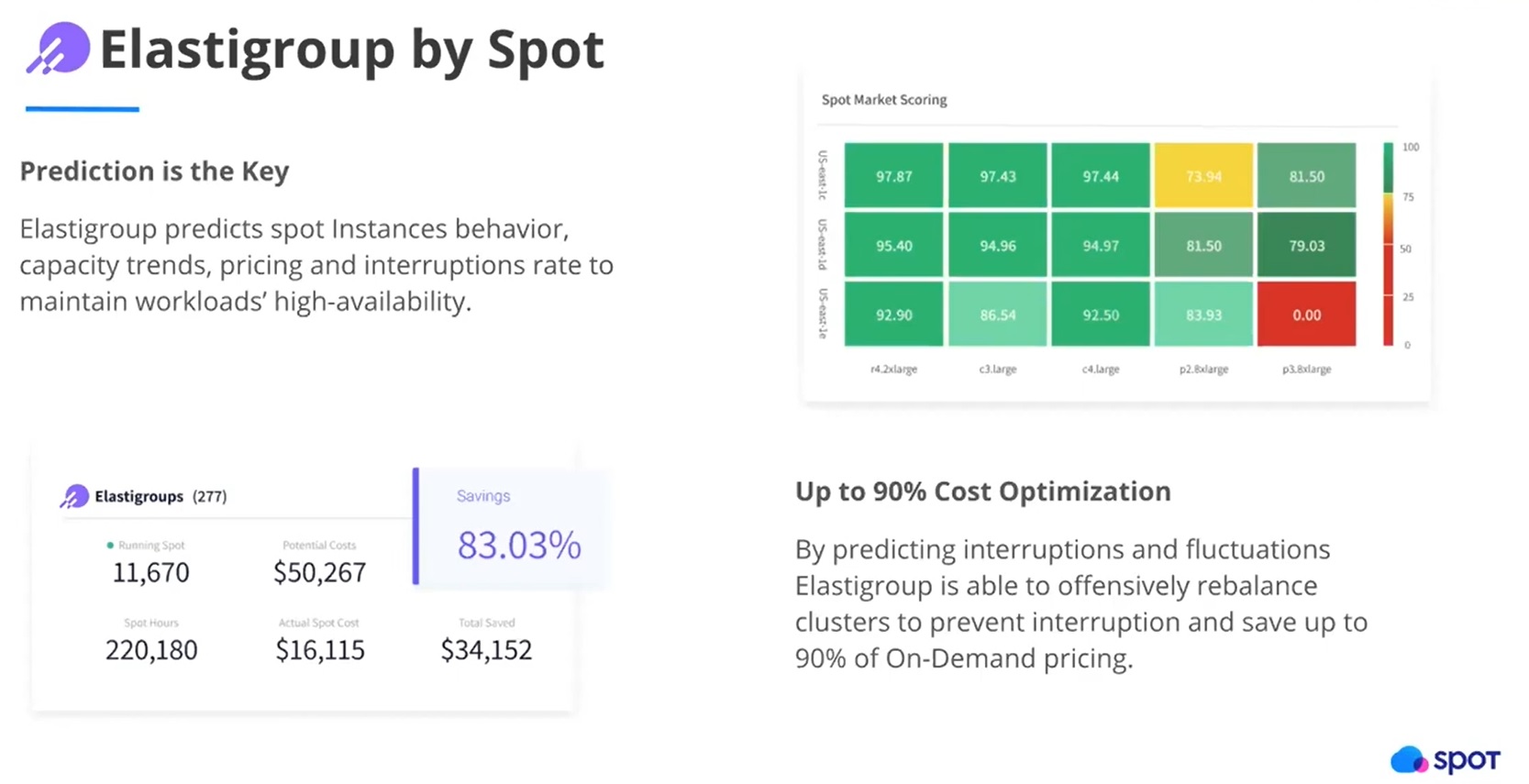Click the Spot Market Scoring chart title

point(883,99)
